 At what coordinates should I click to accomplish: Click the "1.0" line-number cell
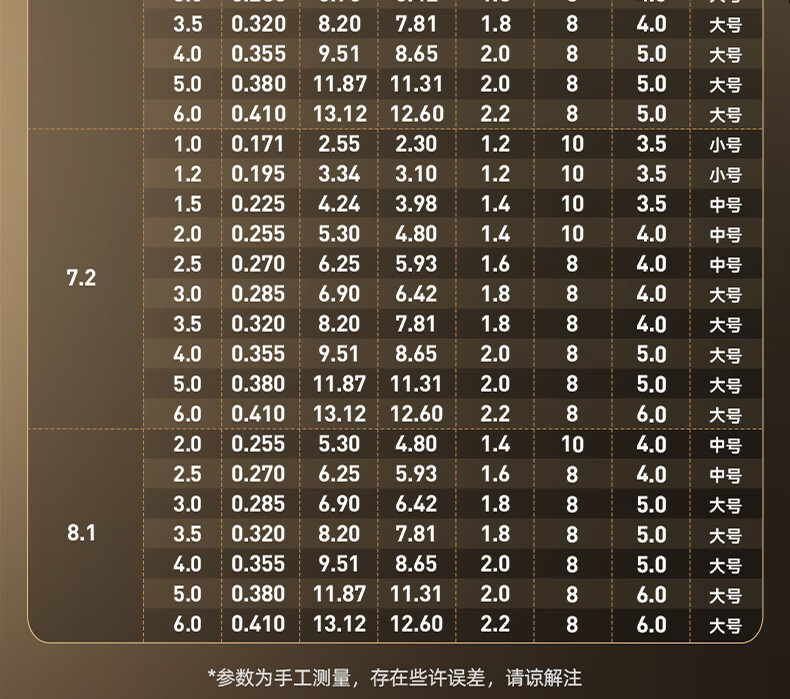[187, 144]
